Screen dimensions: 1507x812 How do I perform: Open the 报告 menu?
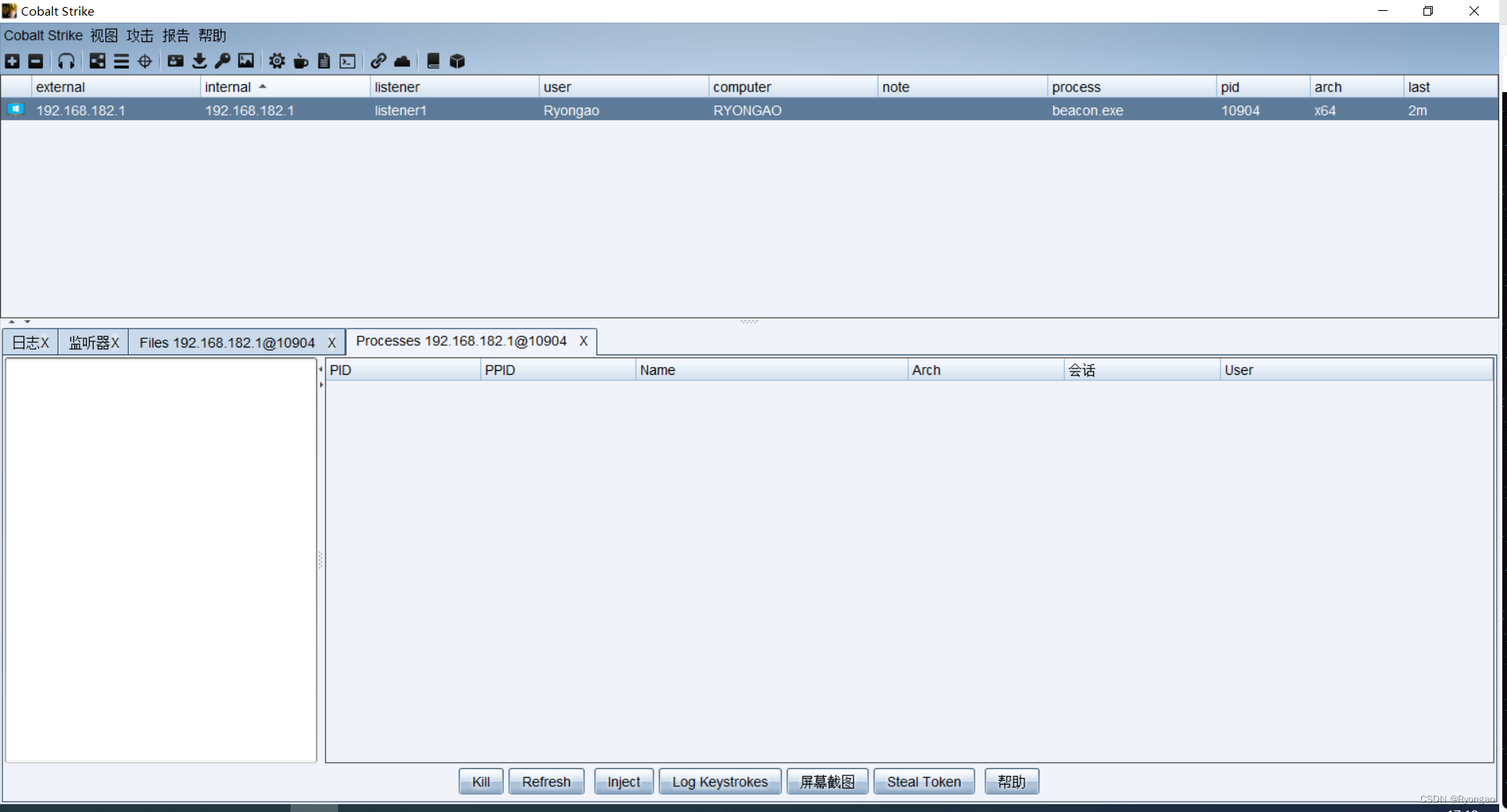point(176,36)
